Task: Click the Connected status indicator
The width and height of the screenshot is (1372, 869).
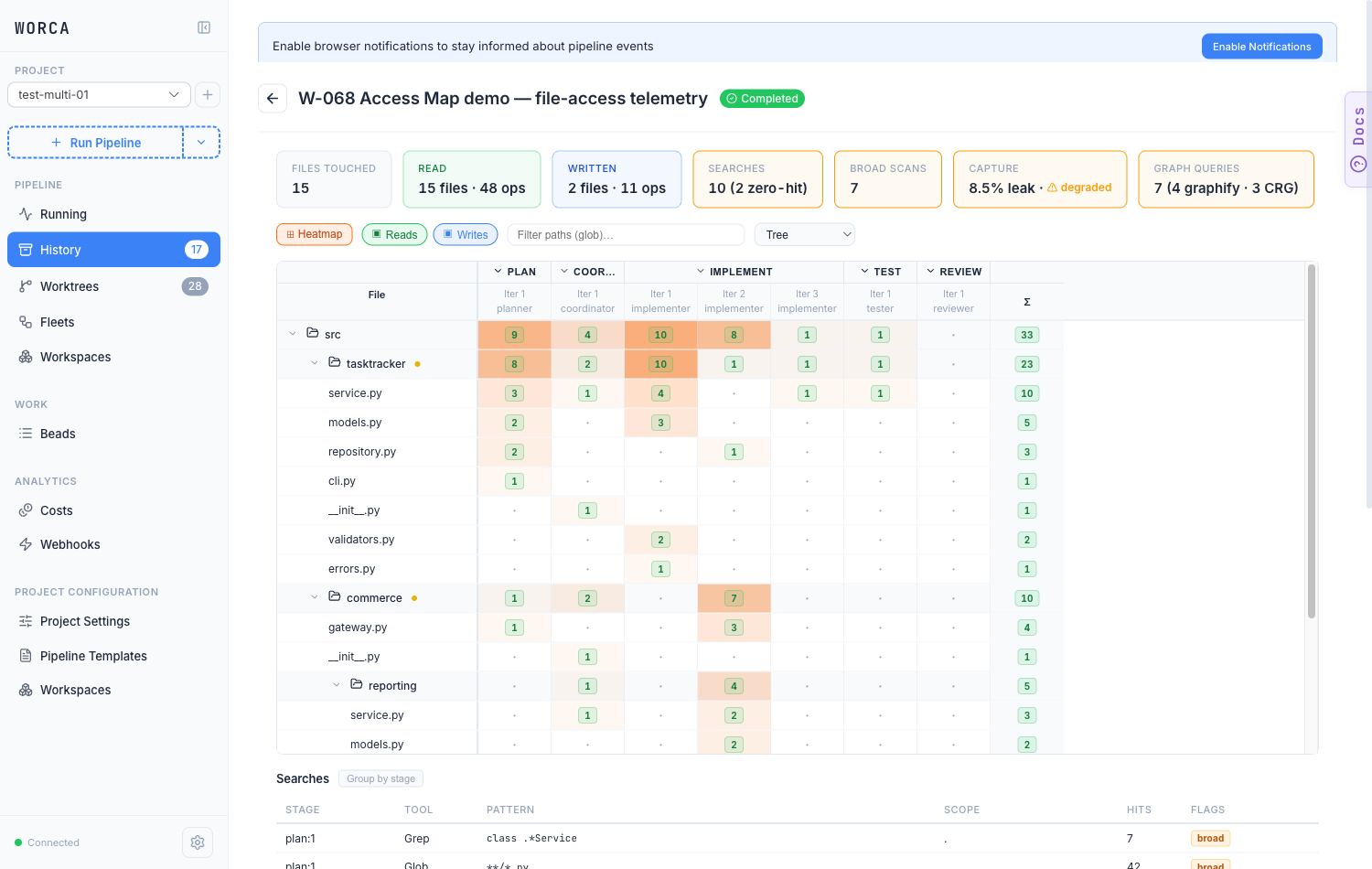Action: [x=47, y=842]
